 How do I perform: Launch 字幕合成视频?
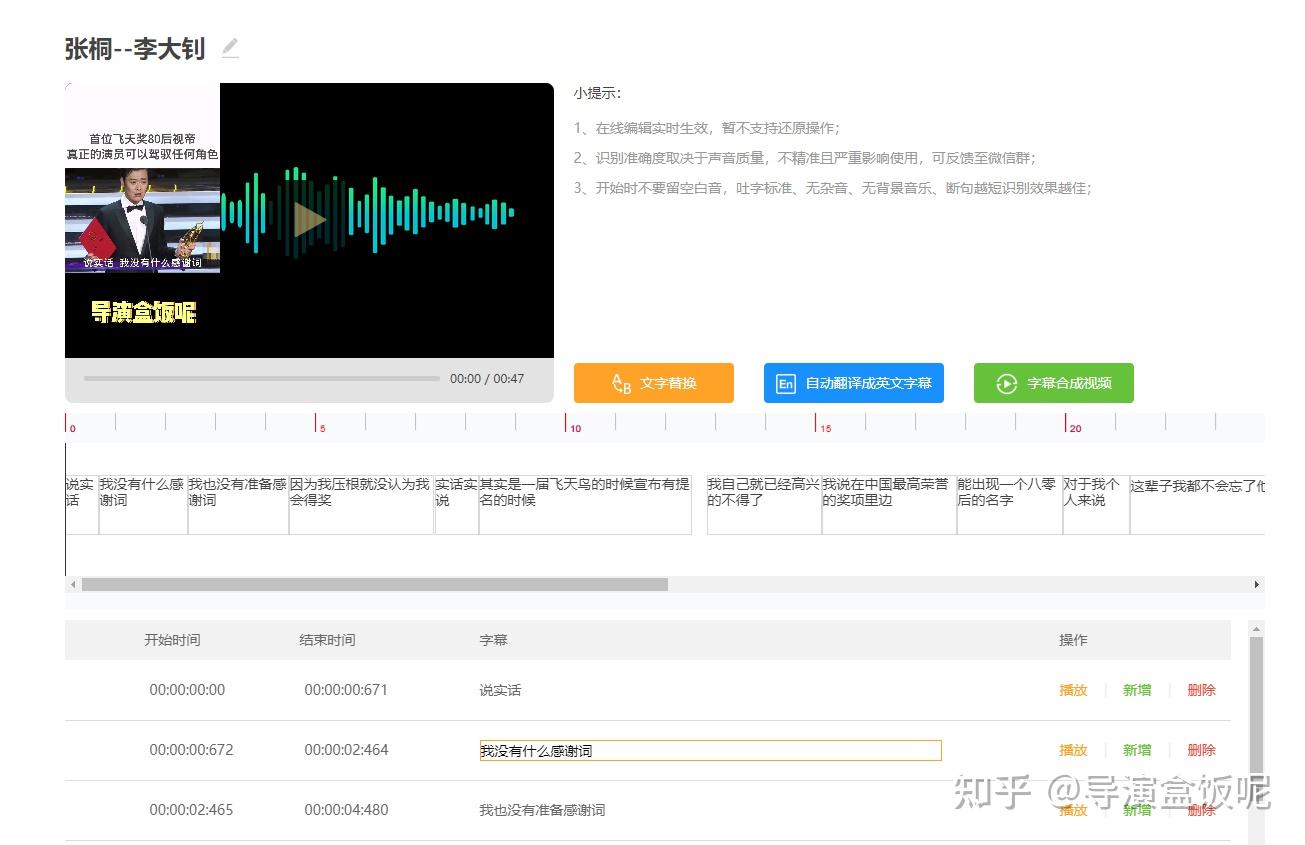1053,383
